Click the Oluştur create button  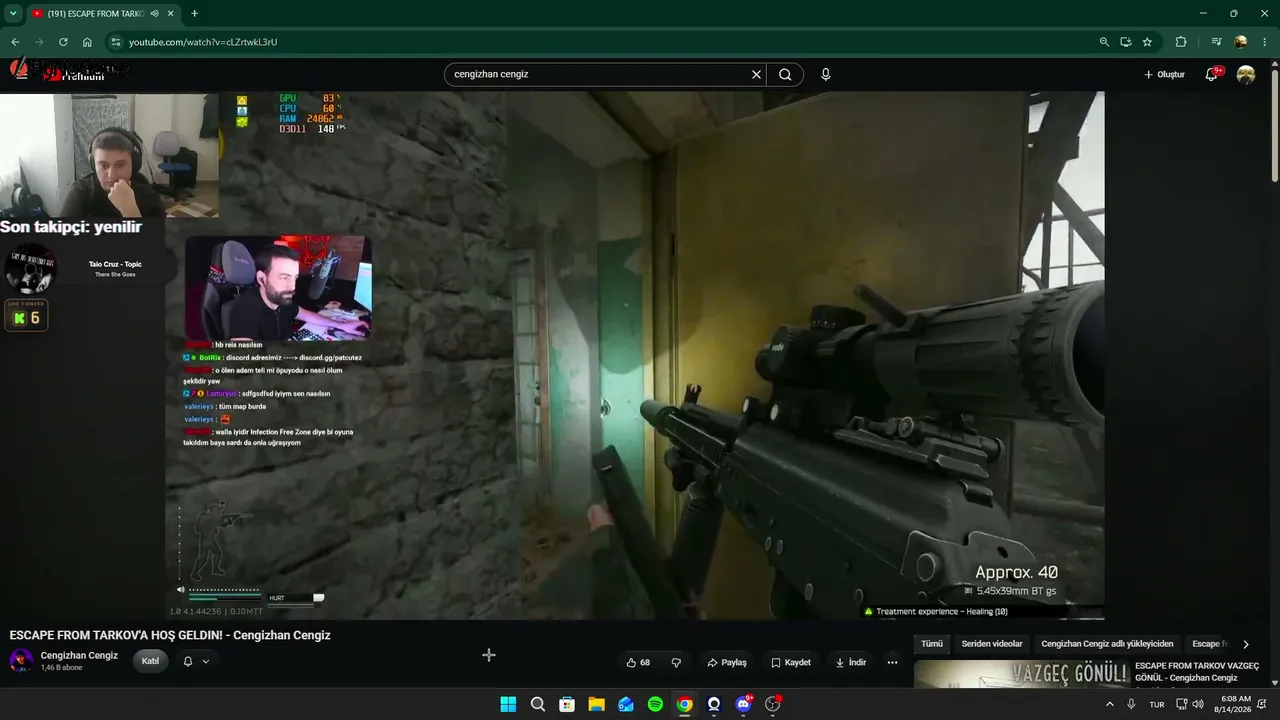click(x=1164, y=75)
